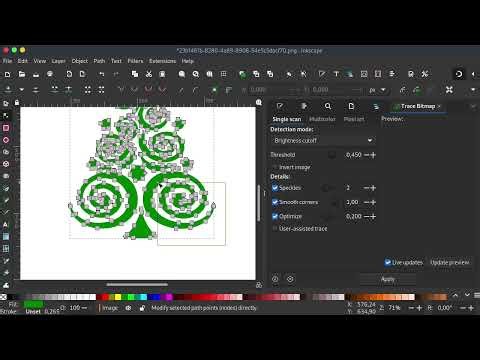Image resolution: width=480 pixels, height=360 pixels.
Task: Click the canvas horizontal scrollbar
Action: (137, 284)
